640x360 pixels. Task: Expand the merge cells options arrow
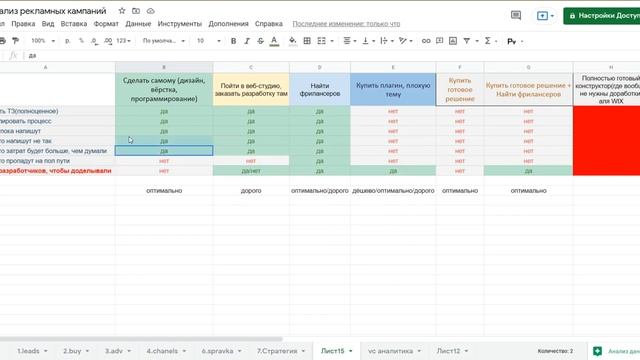coord(332,41)
